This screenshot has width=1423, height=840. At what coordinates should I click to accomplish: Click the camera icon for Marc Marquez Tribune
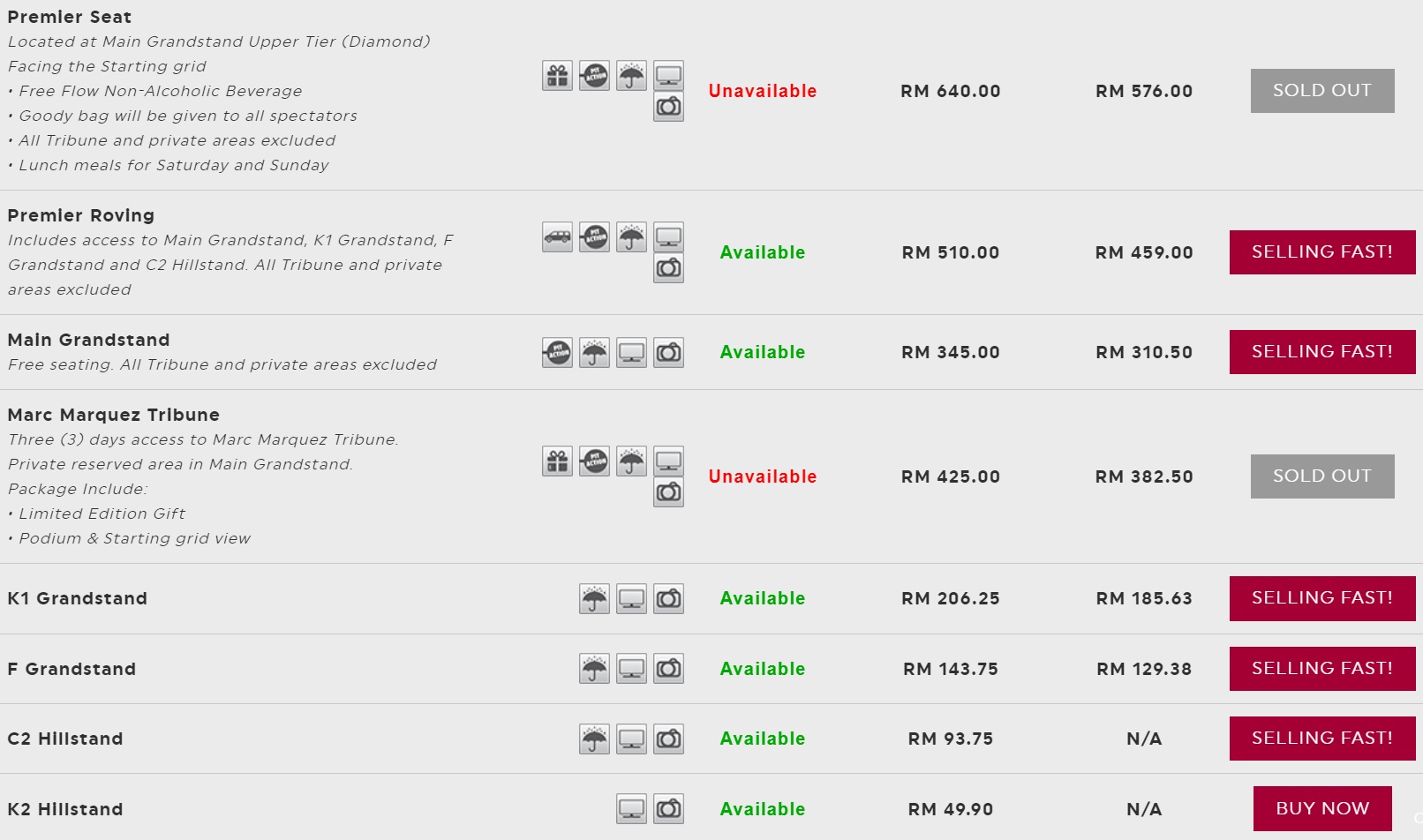point(668,491)
